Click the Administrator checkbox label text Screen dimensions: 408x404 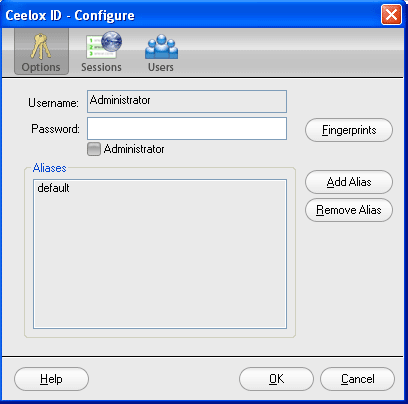point(134,149)
